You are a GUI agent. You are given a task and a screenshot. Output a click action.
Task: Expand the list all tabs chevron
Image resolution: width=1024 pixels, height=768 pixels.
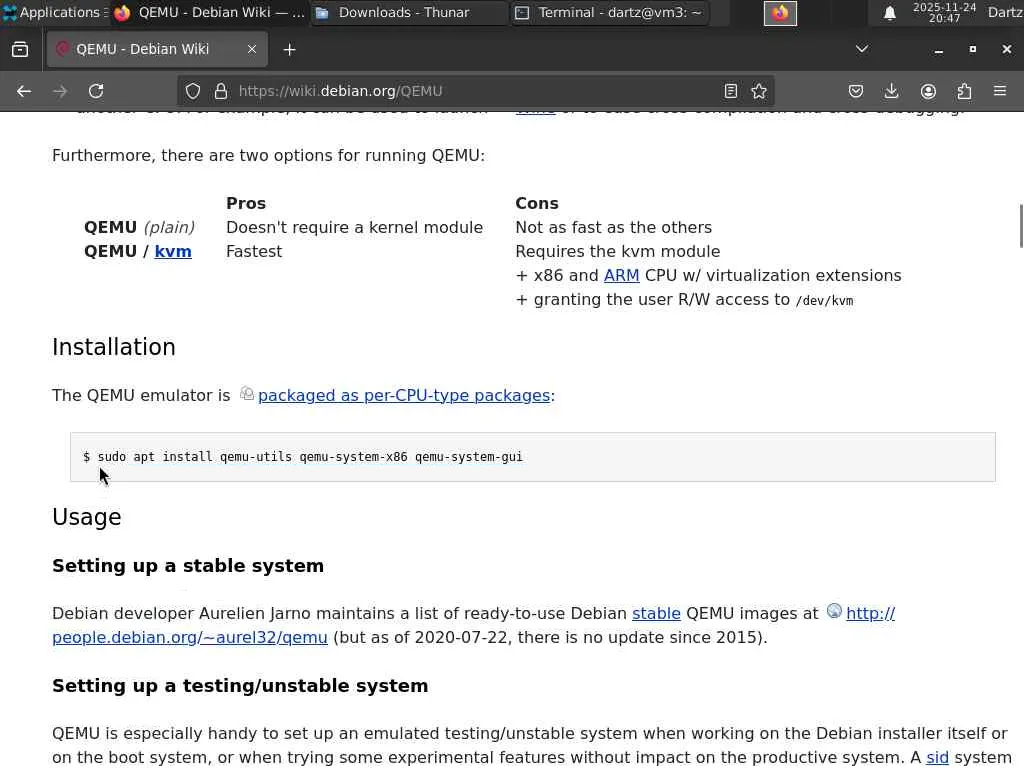[x=862, y=49]
